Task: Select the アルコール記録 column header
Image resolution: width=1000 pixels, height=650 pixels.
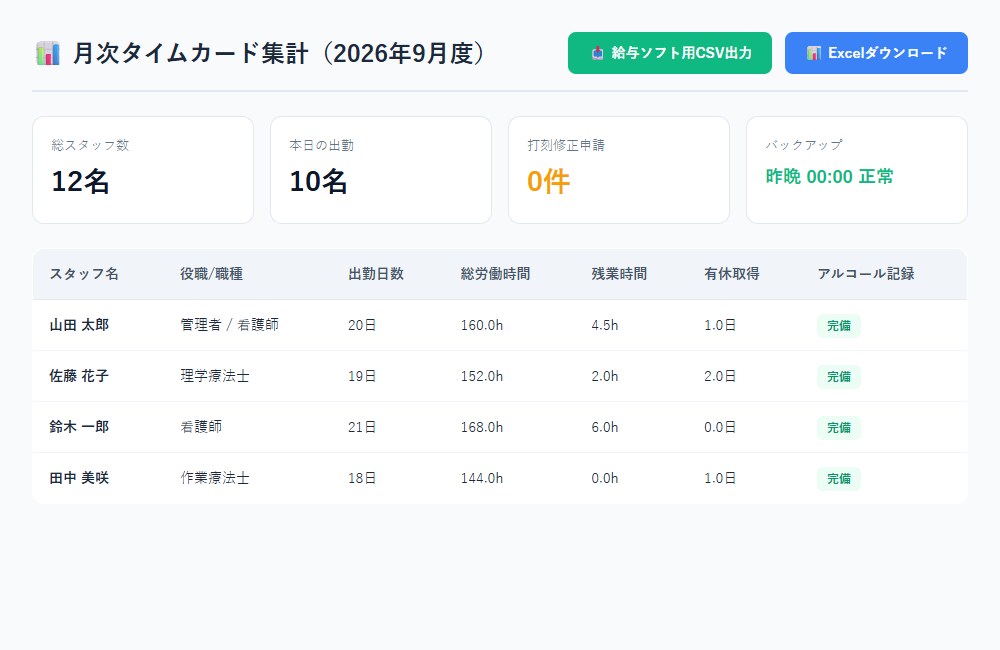Action: pos(866,274)
